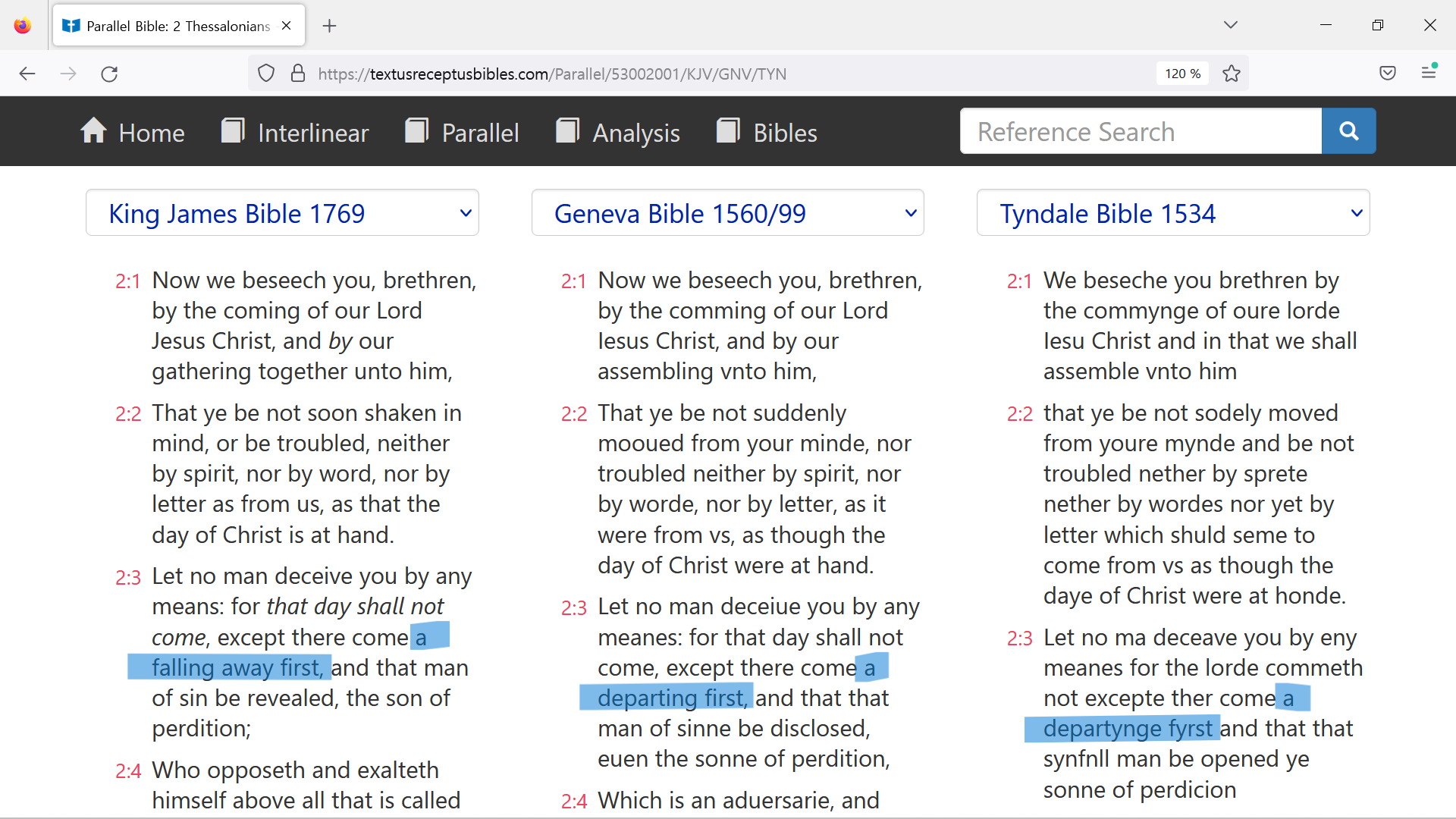The width and height of the screenshot is (1456, 819).
Task: Save page to Pocket
Action: click(1388, 74)
